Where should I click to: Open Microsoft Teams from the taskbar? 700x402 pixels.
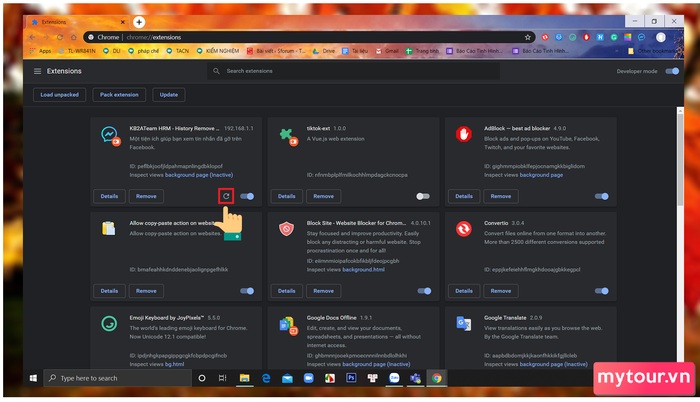416,378
